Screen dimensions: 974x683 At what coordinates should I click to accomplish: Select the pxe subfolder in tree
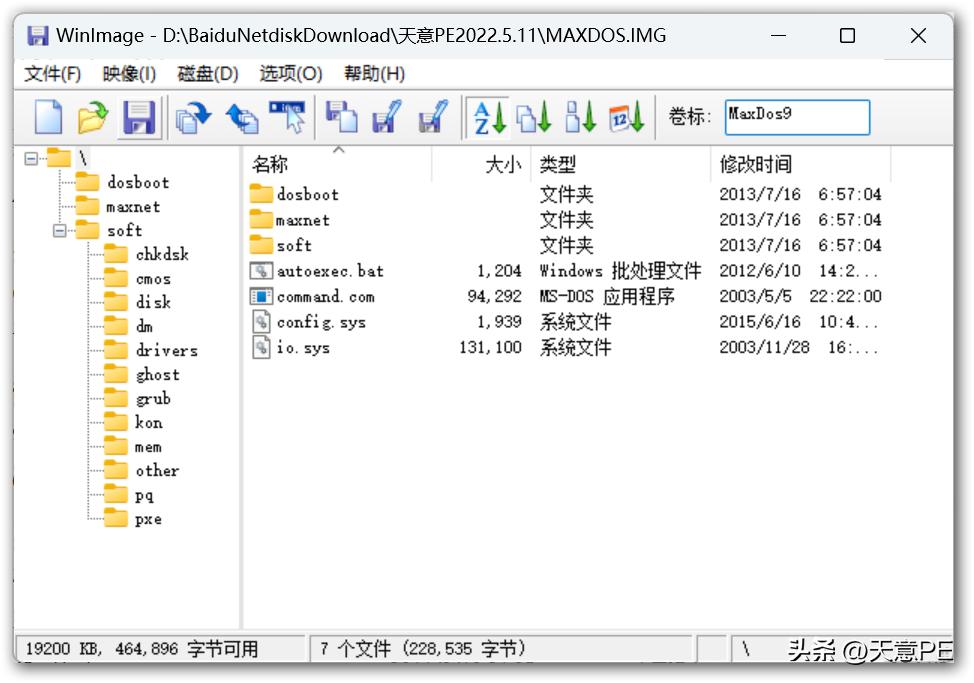149,519
